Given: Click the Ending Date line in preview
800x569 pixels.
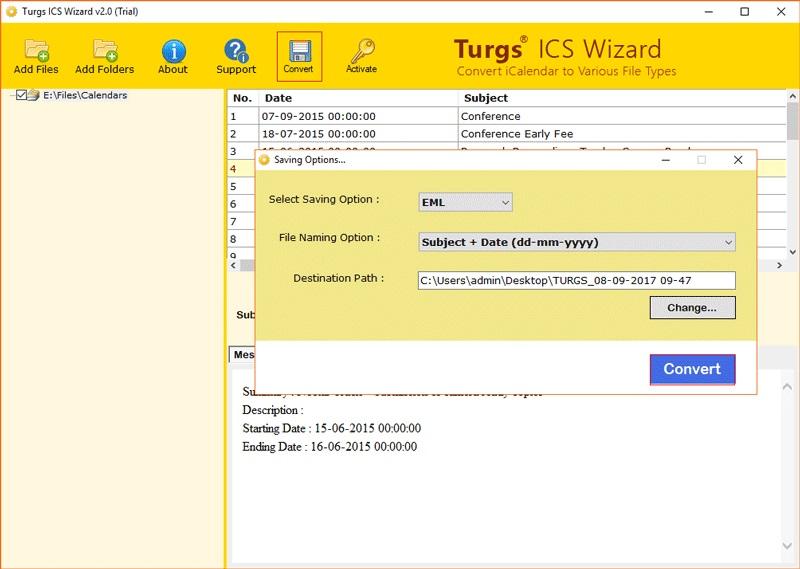Looking at the screenshot, I should (x=330, y=447).
